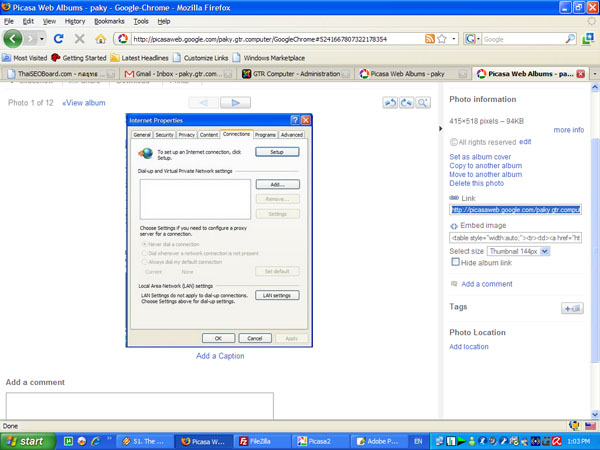Screen dimensions: 600x450
Task: Click the Internet Properties photo thumbnail
Action: coord(219,230)
